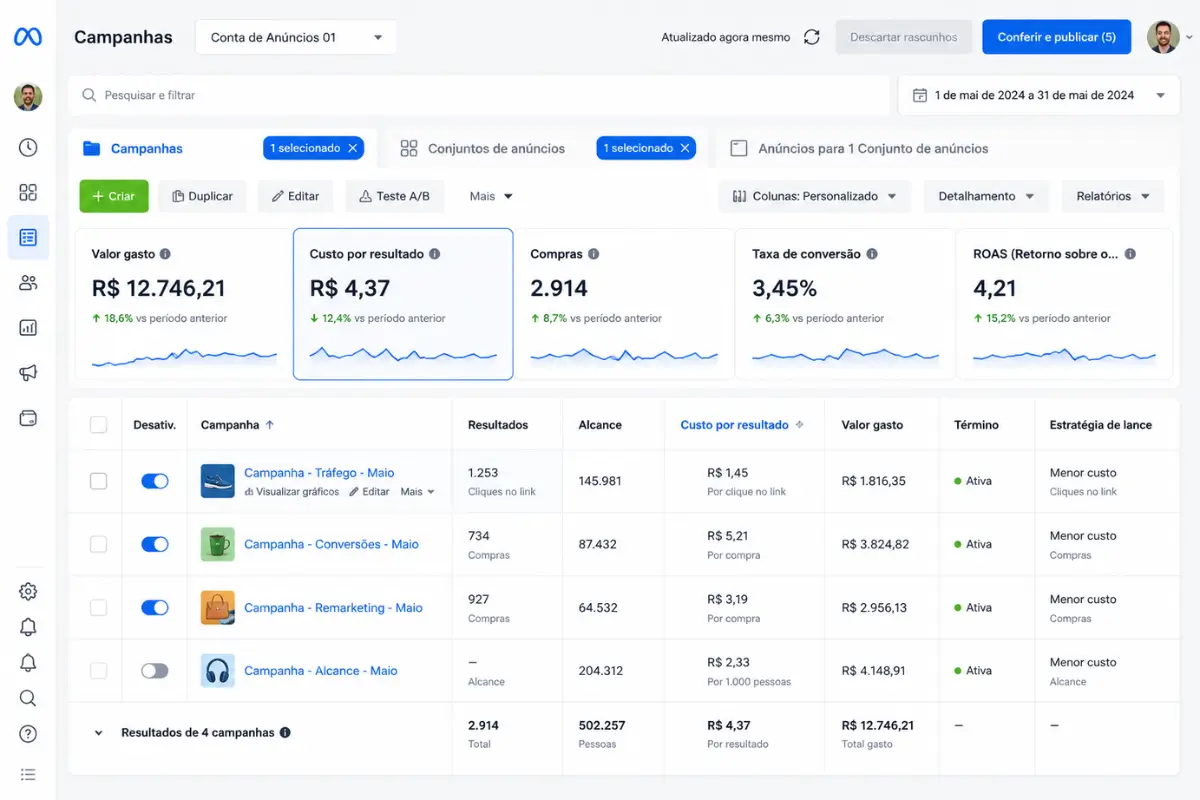Tick the select-all checkbox in table header
Viewport: 1200px width, 800px height.
click(98, 425)
